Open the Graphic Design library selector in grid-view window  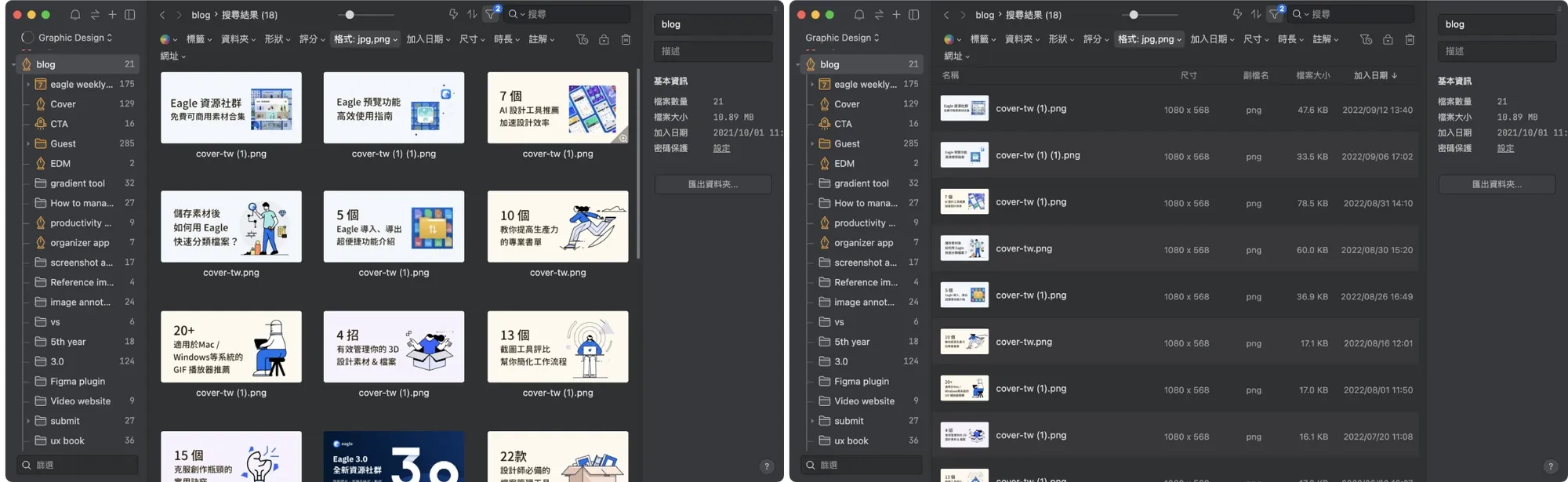click(75, 38)
